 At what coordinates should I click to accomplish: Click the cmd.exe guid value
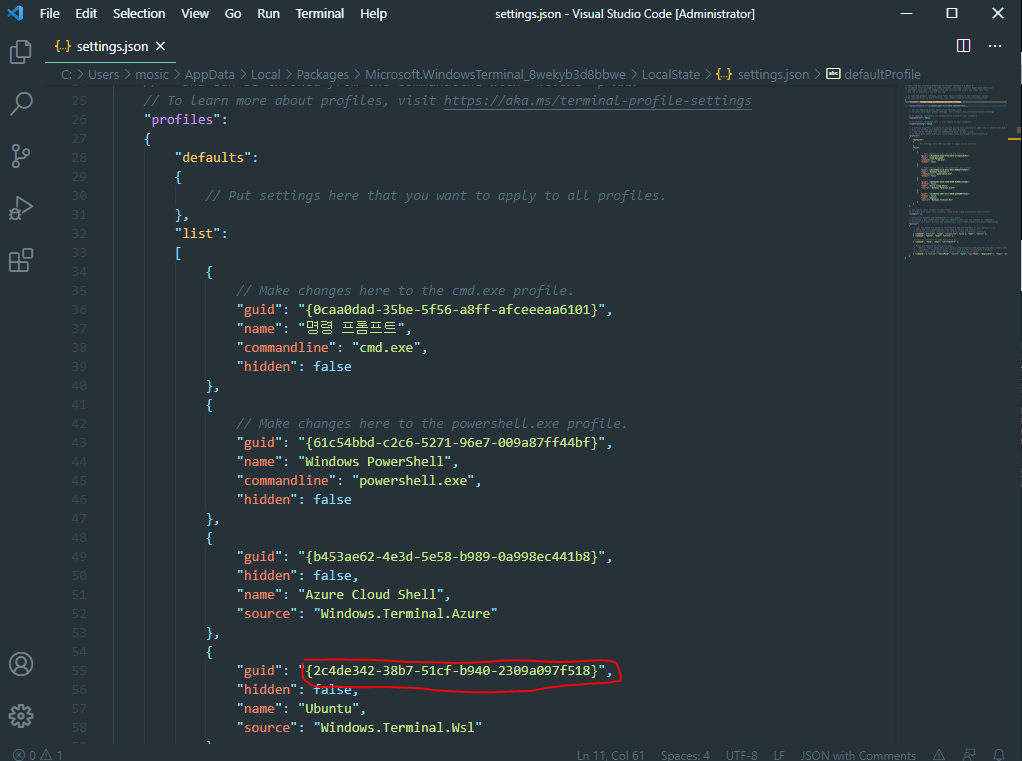pyautogui.click(x=452, y=309)
